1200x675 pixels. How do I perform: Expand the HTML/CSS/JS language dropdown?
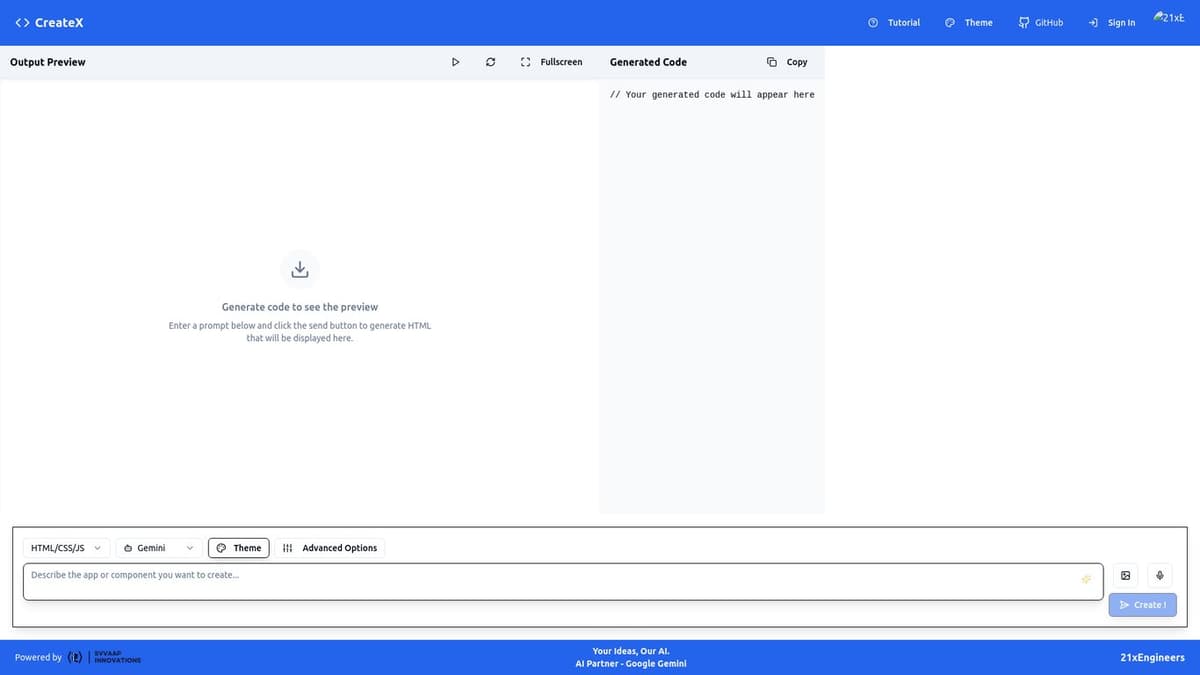click(65, 548)
